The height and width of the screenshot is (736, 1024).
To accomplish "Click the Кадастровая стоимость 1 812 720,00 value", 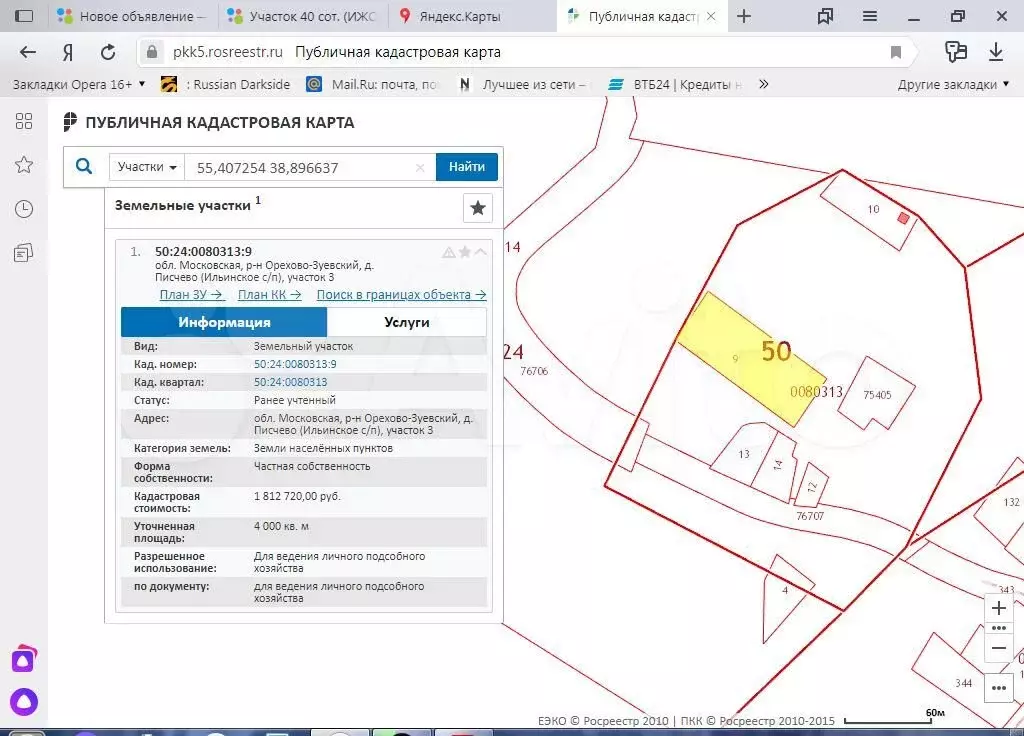I will [297, 496].
